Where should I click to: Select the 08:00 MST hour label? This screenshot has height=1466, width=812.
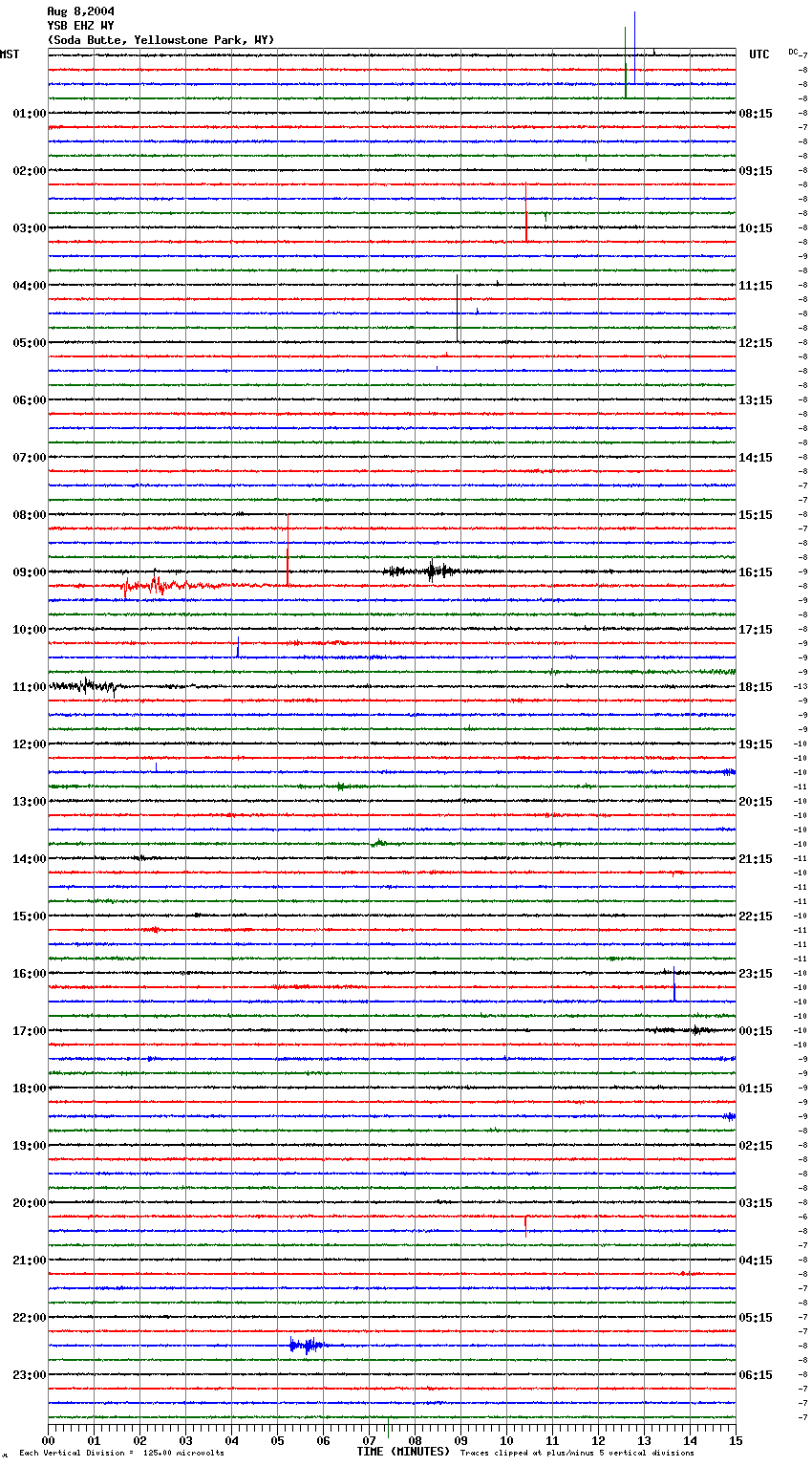click(x=30, y=515)
